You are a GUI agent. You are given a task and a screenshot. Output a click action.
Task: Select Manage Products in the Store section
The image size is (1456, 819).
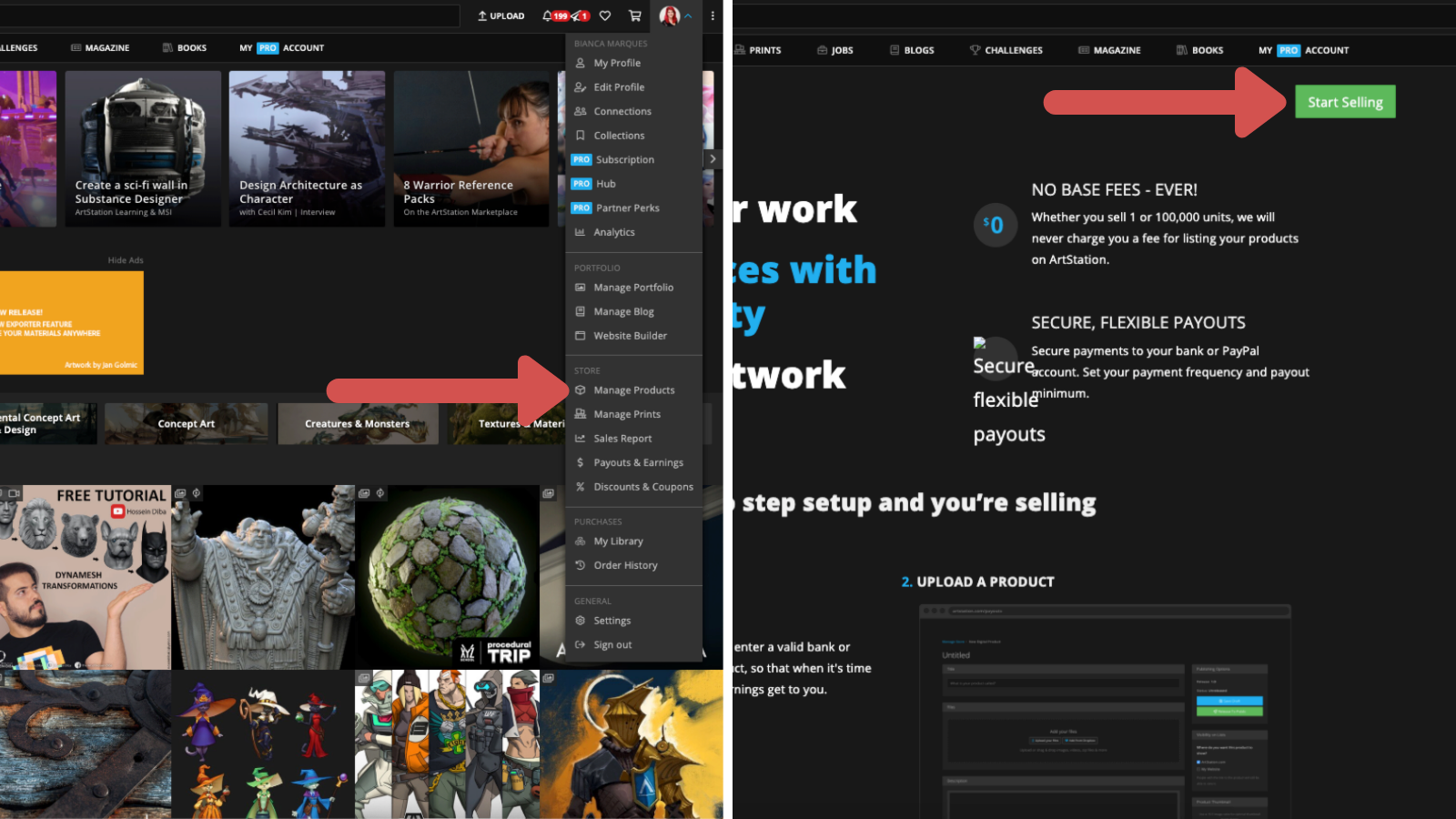(x=633, y=390)
